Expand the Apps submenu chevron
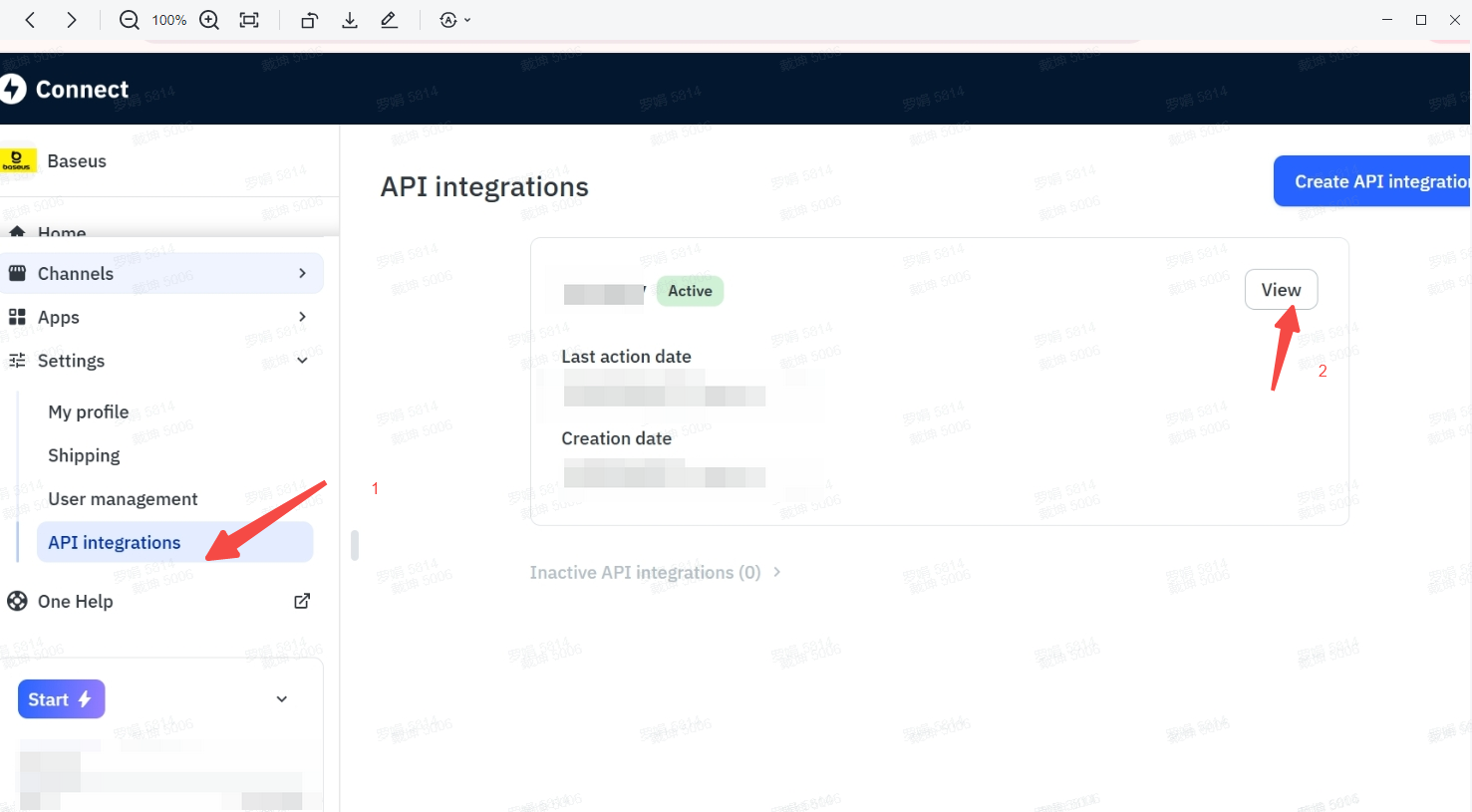This screenshot has width=1472, height=812. point(303,317)
